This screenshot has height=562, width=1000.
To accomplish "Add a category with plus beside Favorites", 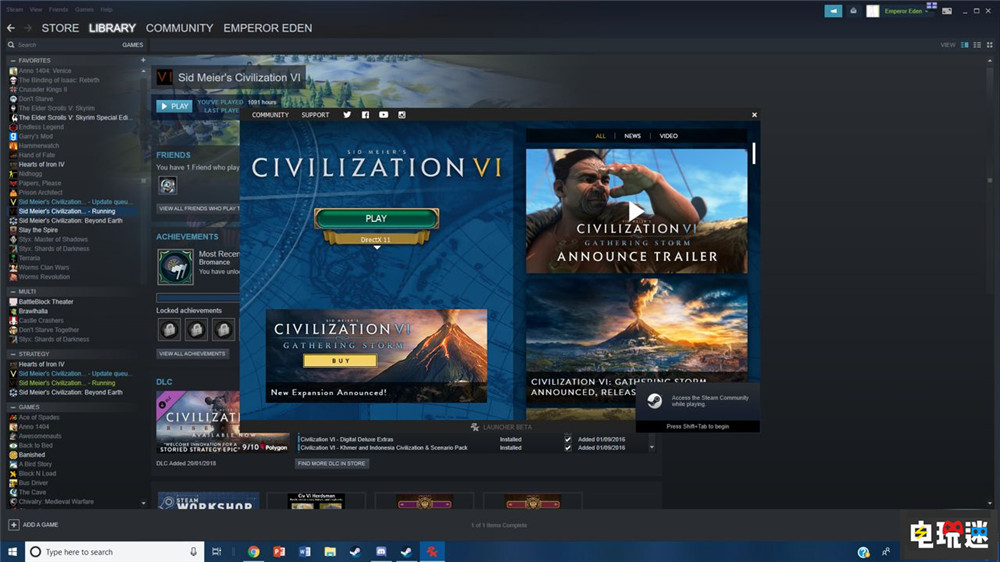I will [x=143, y=60].
